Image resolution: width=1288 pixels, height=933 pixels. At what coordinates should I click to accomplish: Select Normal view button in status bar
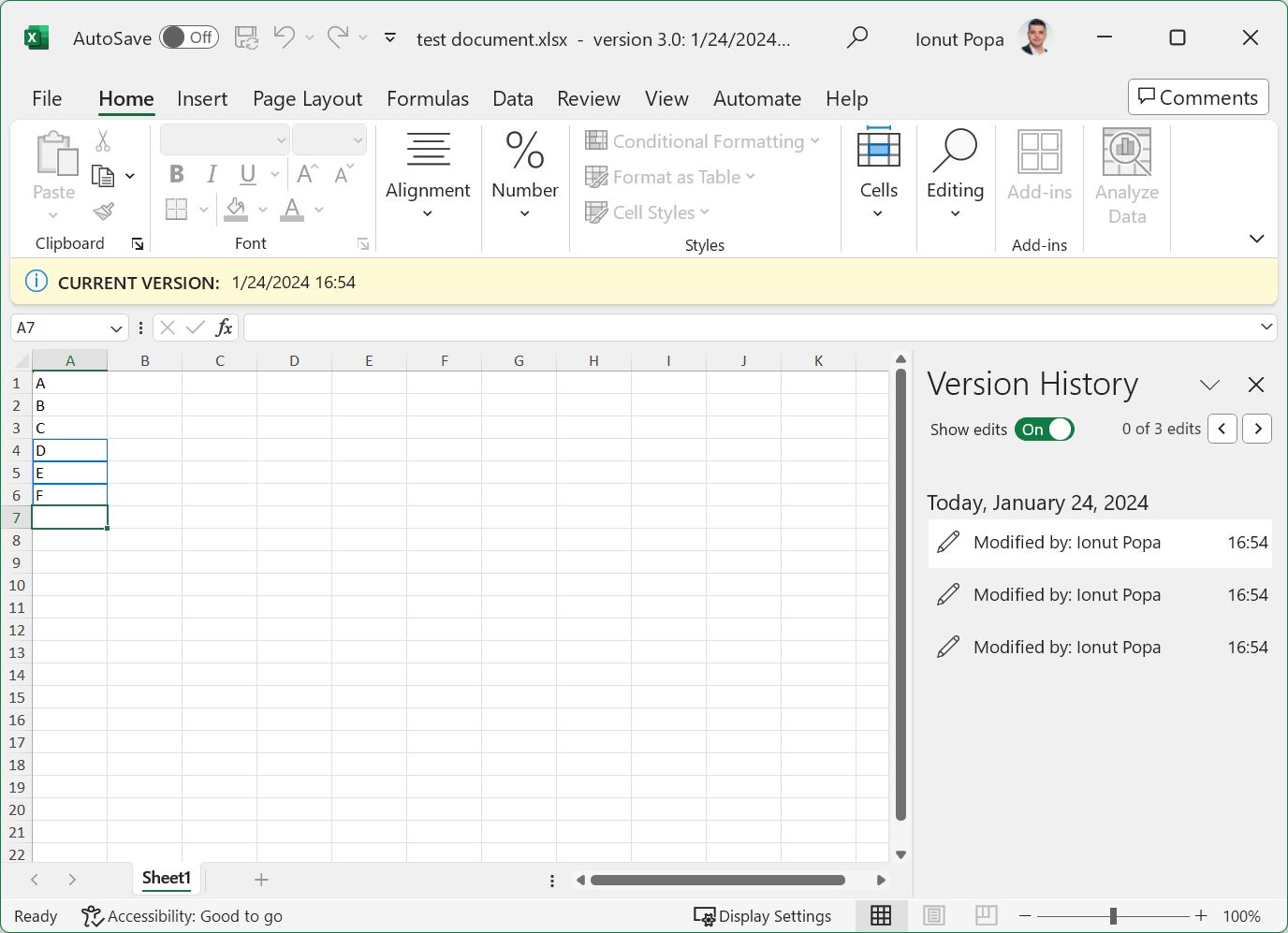point(881,915)
